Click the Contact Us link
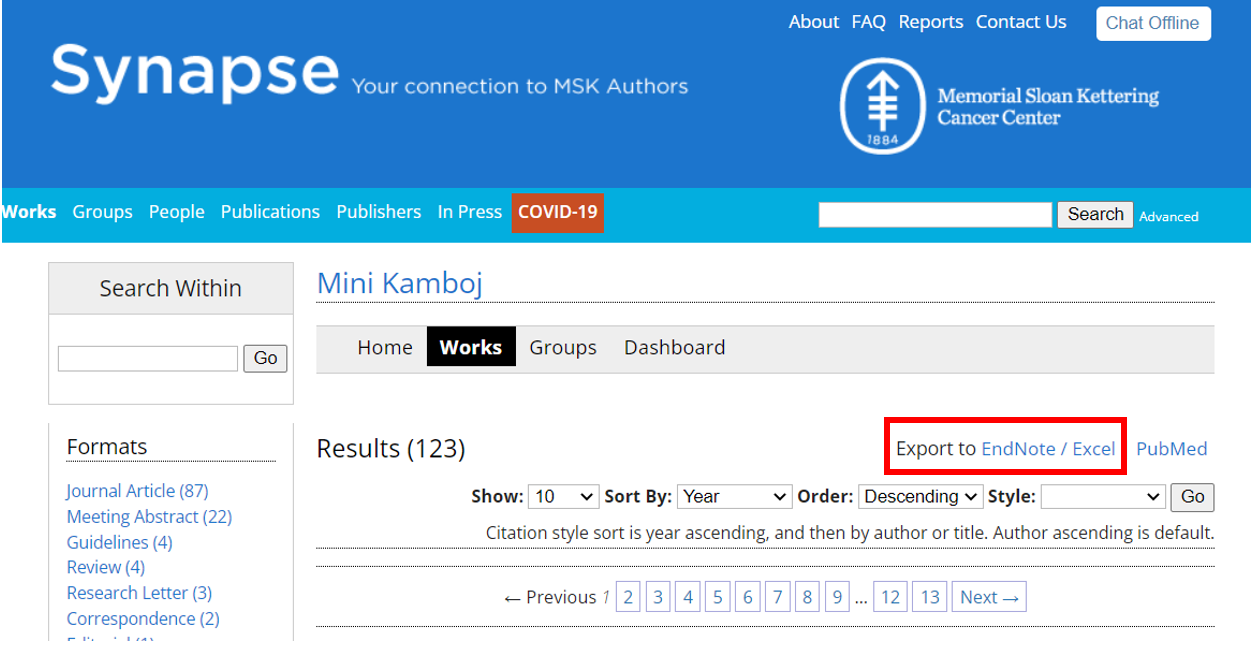 1021,22
